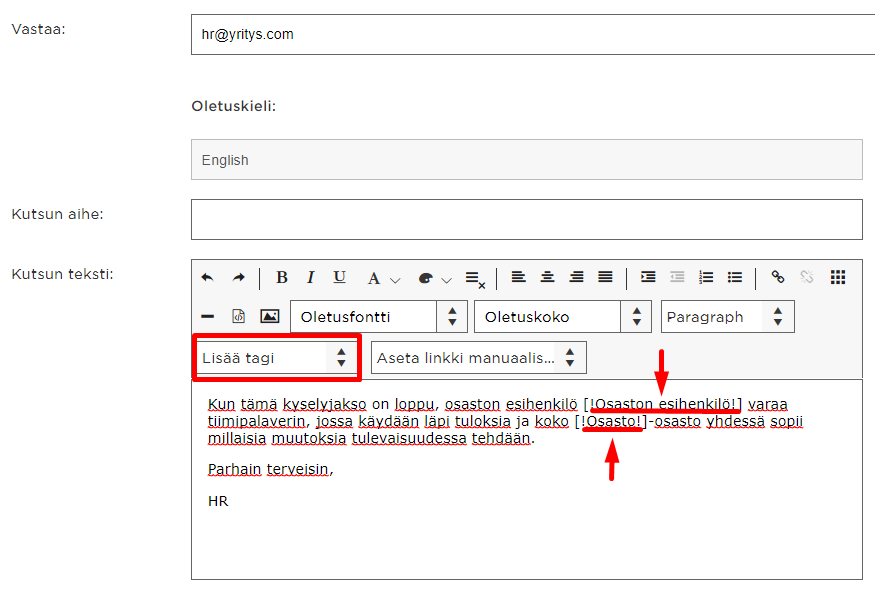
Task: Open the Oletusfontti font dropdown
Action: click(x=378, y=317)
